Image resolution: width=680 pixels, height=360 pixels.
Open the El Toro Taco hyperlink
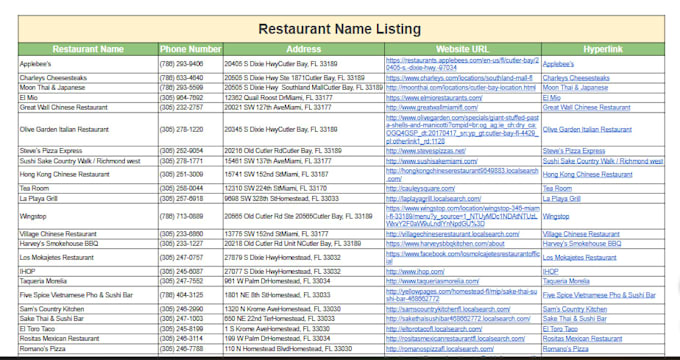click(560, 329)
